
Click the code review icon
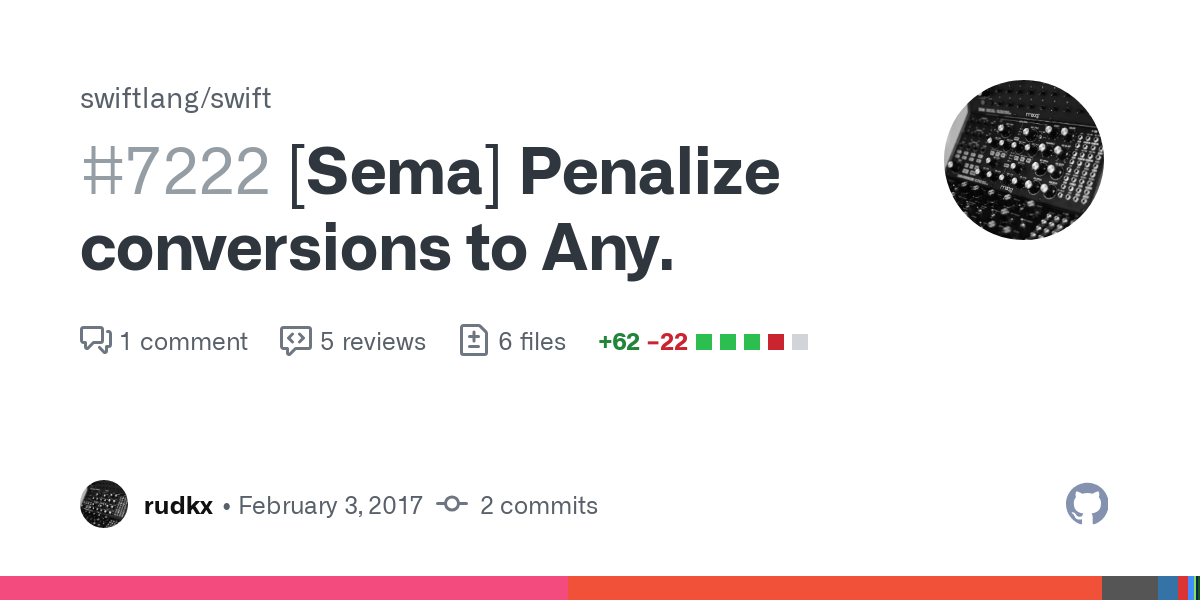click(296, 341)
